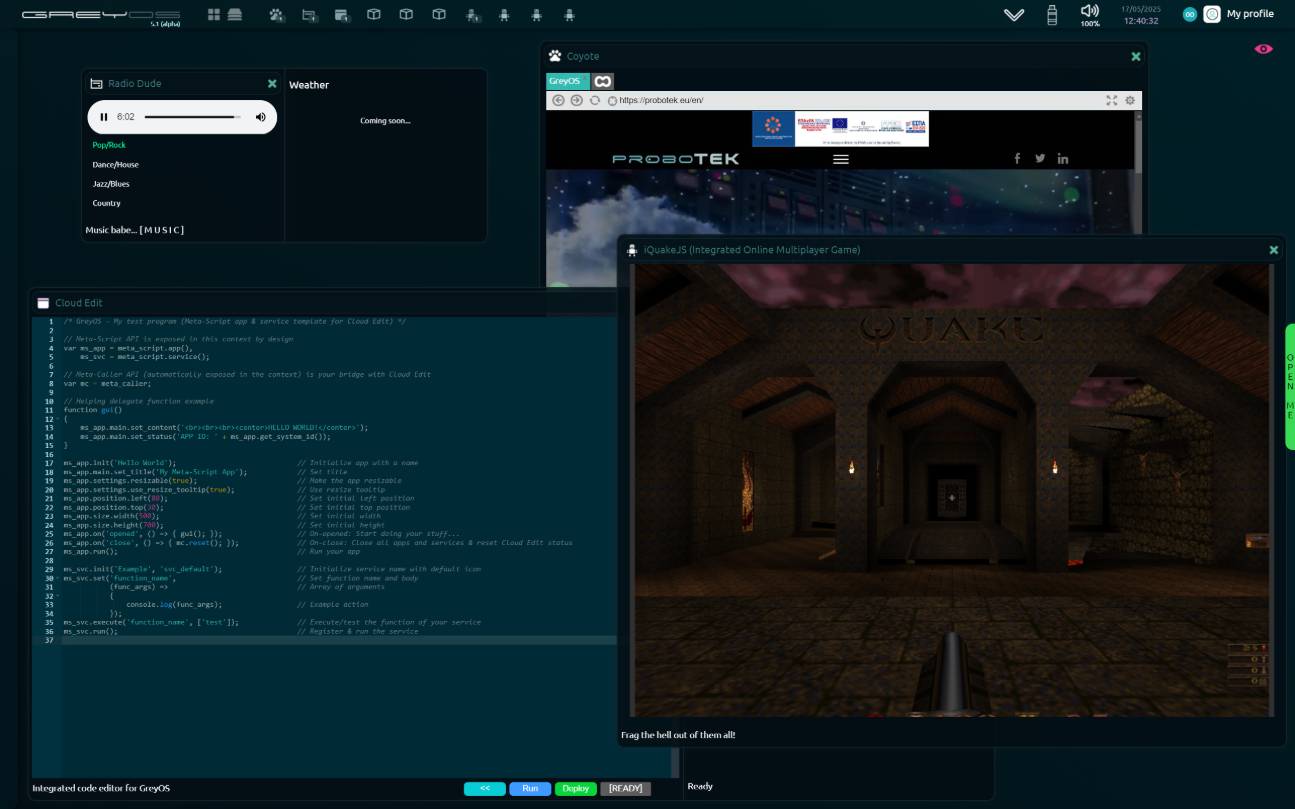The height and width of the screenshot is (809, 1295).
Task: Run the script in Cloud Edit
Action: (530, 789)
